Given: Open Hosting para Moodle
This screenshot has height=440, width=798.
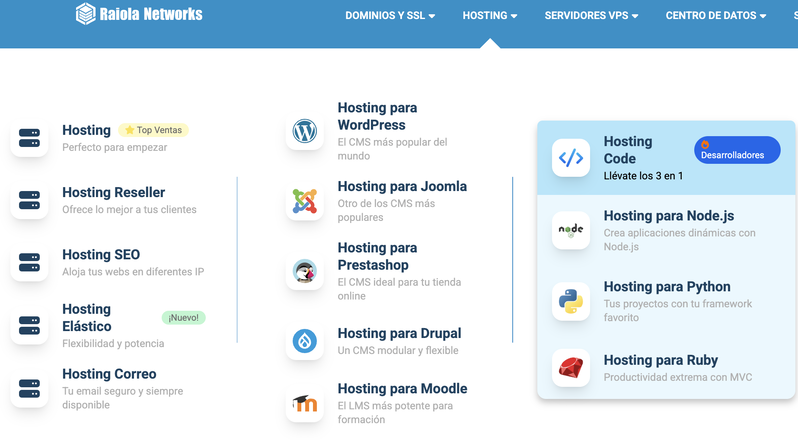Looking at the screenshot, I should (403, 389).
